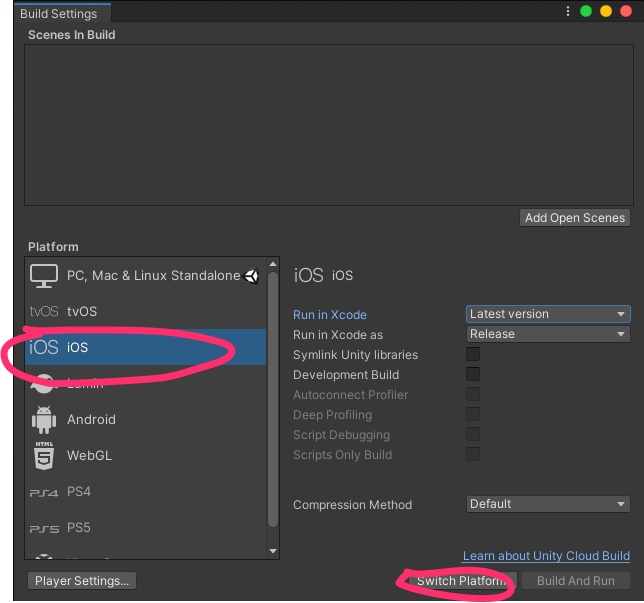The height and width of the screenshot is (603, 644).
Task: Click the Run in Xcode label
Action: pos(330,315)
